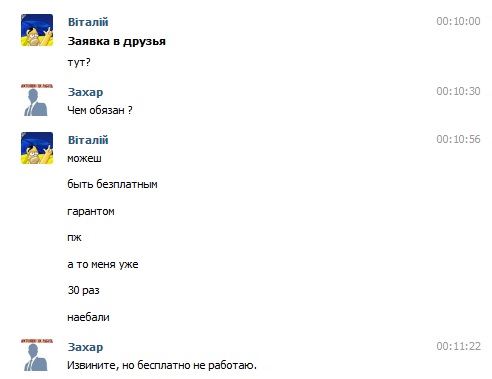Select the message 'Чем обязан ?'
Viewport: 492px width, 379px height.
[100, 110]
